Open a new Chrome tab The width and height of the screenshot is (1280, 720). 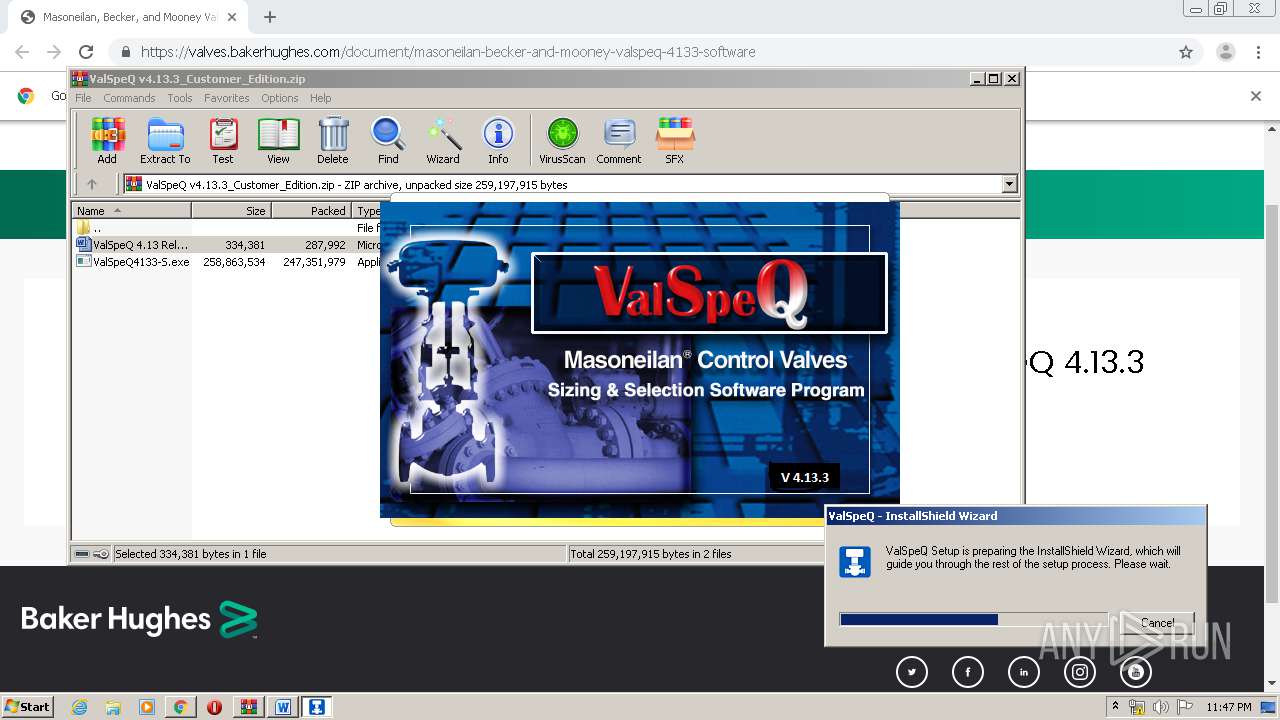pyautogui.click(x=270, y=17)
